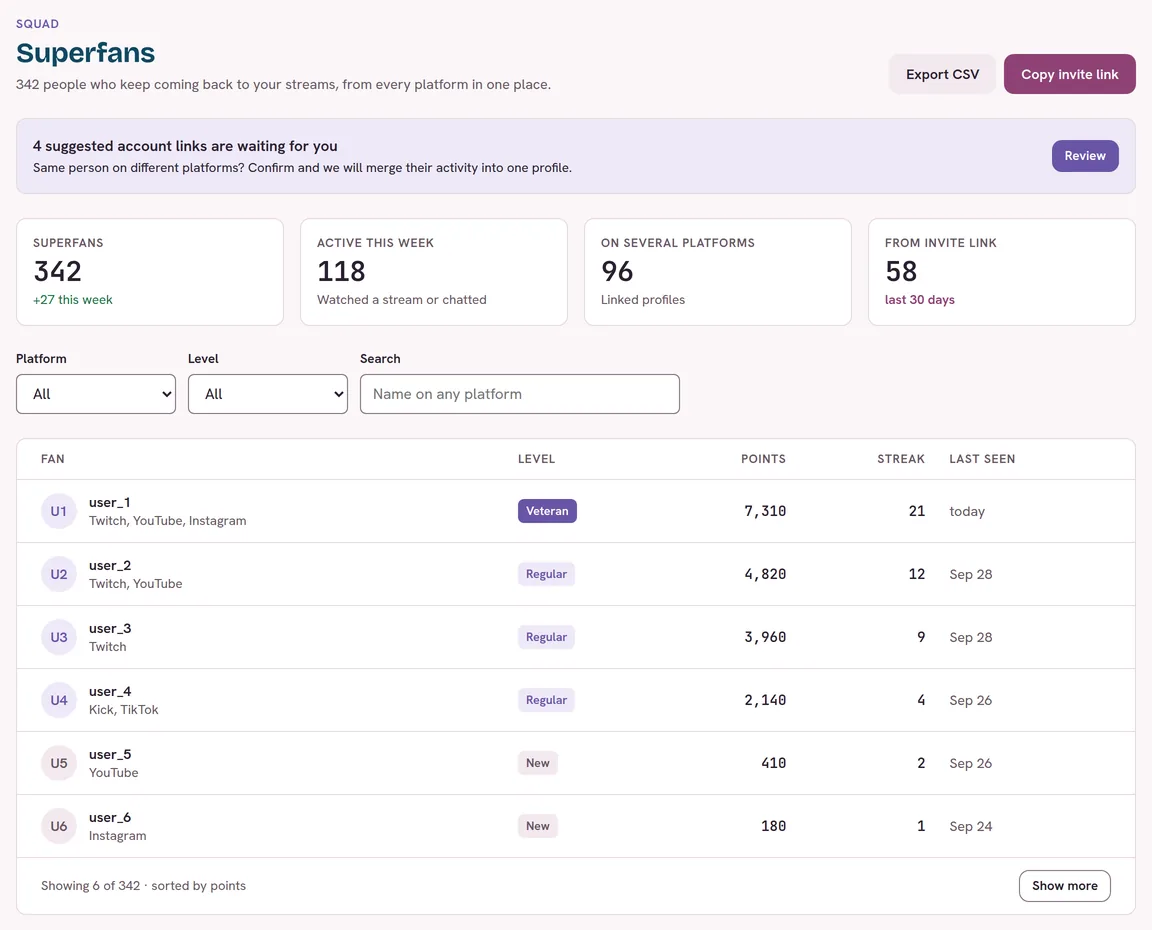This screenshot has width=1152, height=930.
Task: Sort by the POINTS column header
Action: coord(763,459)
